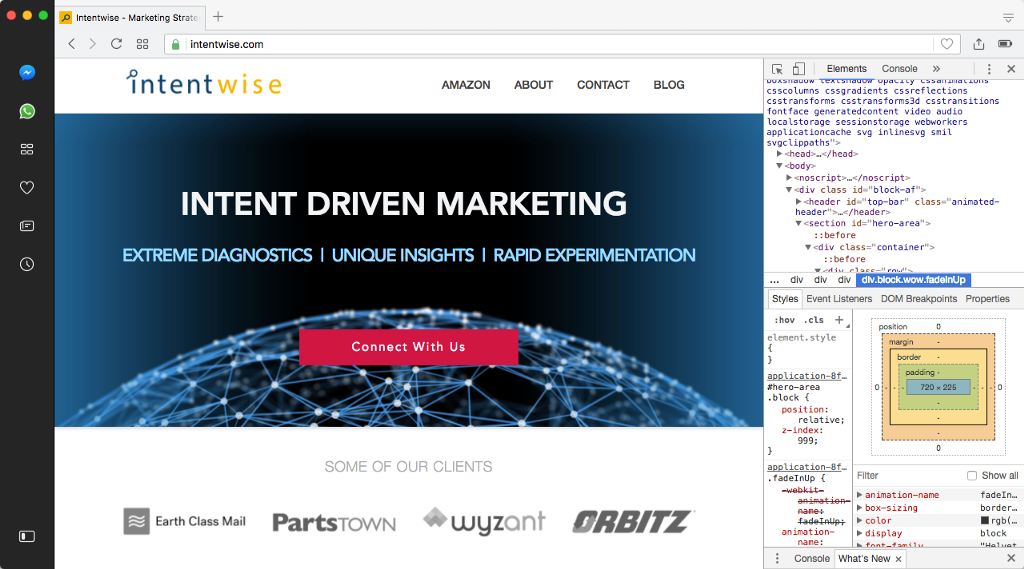The height and width of the screenshot is (569, 1024).
Task: Go back to the previous page
Action: pos(72,44)
